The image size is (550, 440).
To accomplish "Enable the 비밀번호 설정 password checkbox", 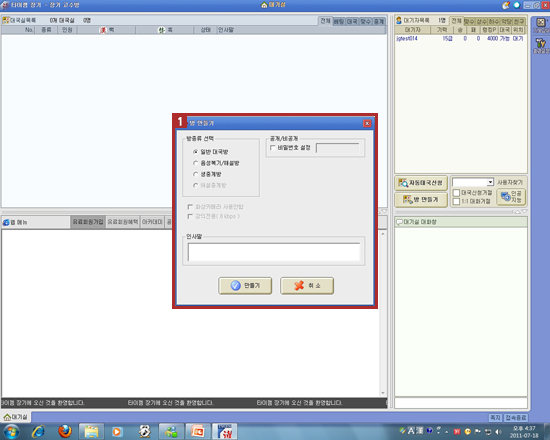I will [273, 148].
